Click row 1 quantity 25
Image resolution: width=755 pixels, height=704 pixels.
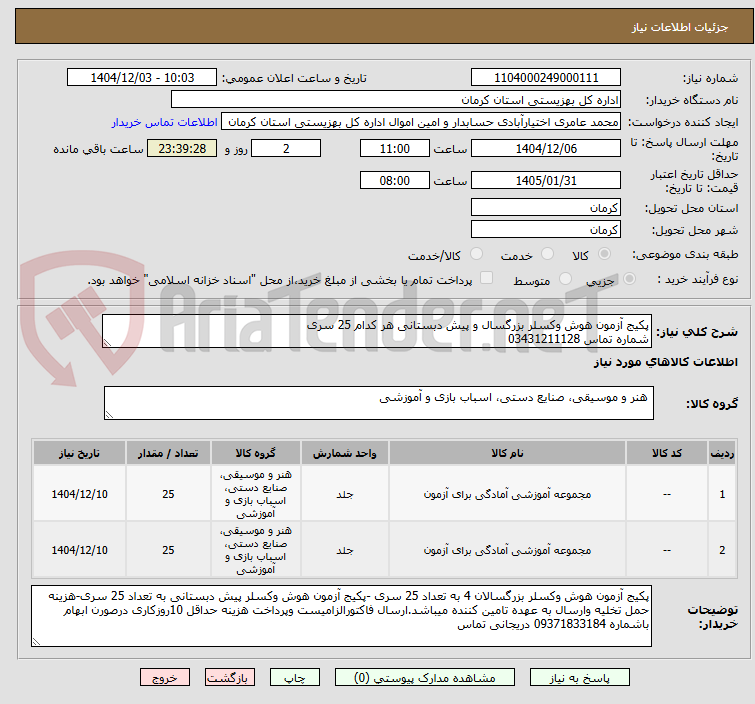pyautogui.click(x=168, y=494)
